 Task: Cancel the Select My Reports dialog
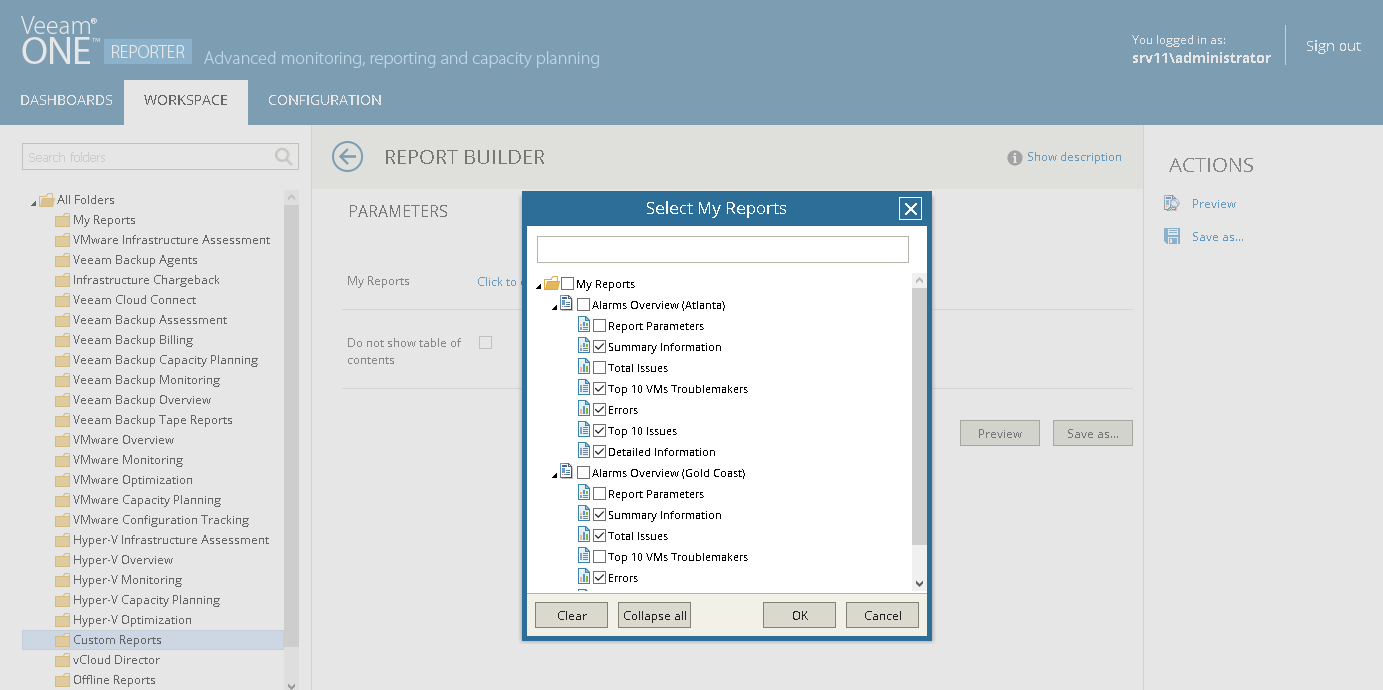tap(883, 615)
